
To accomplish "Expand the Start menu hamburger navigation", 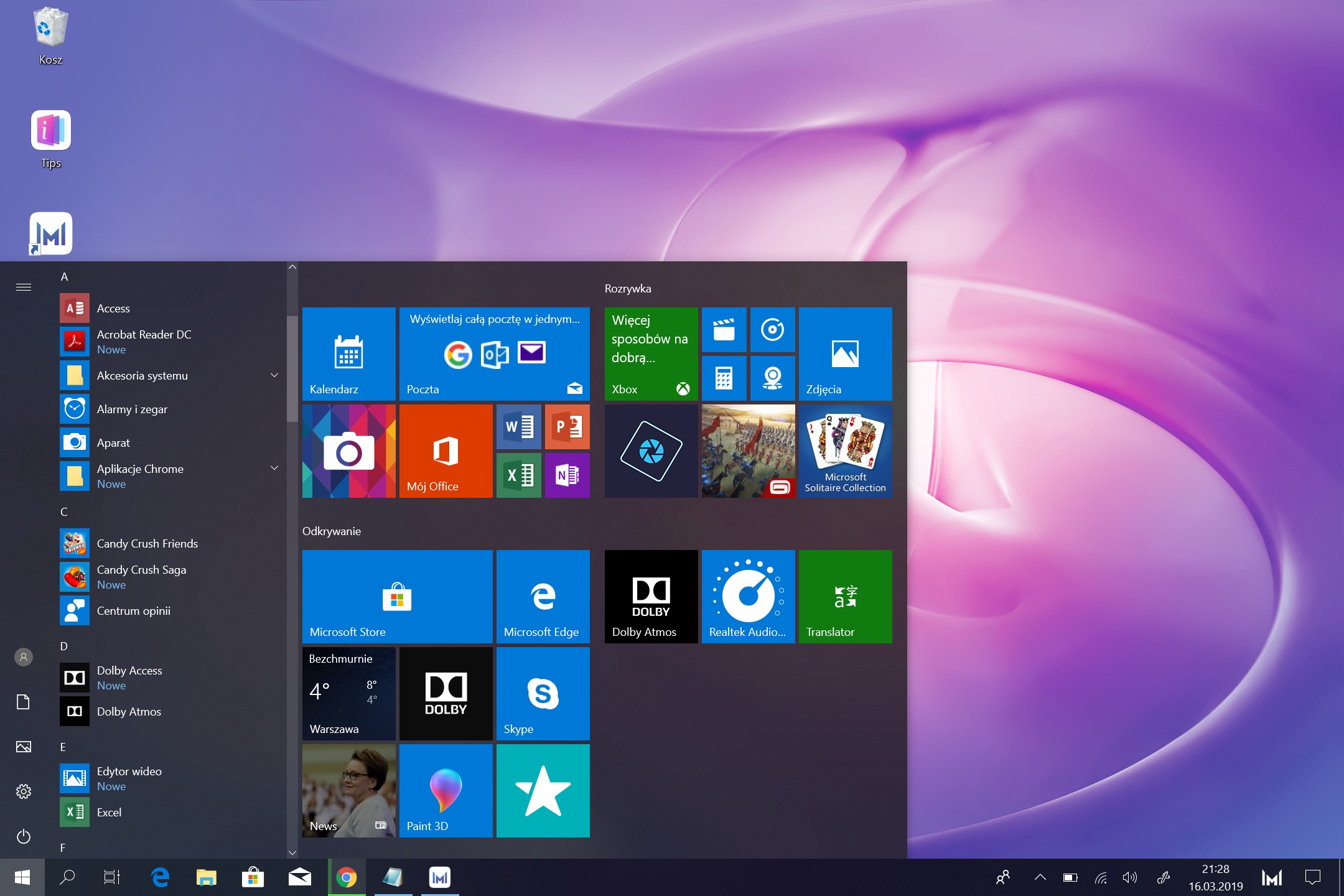I will click(x=24, y=287).
